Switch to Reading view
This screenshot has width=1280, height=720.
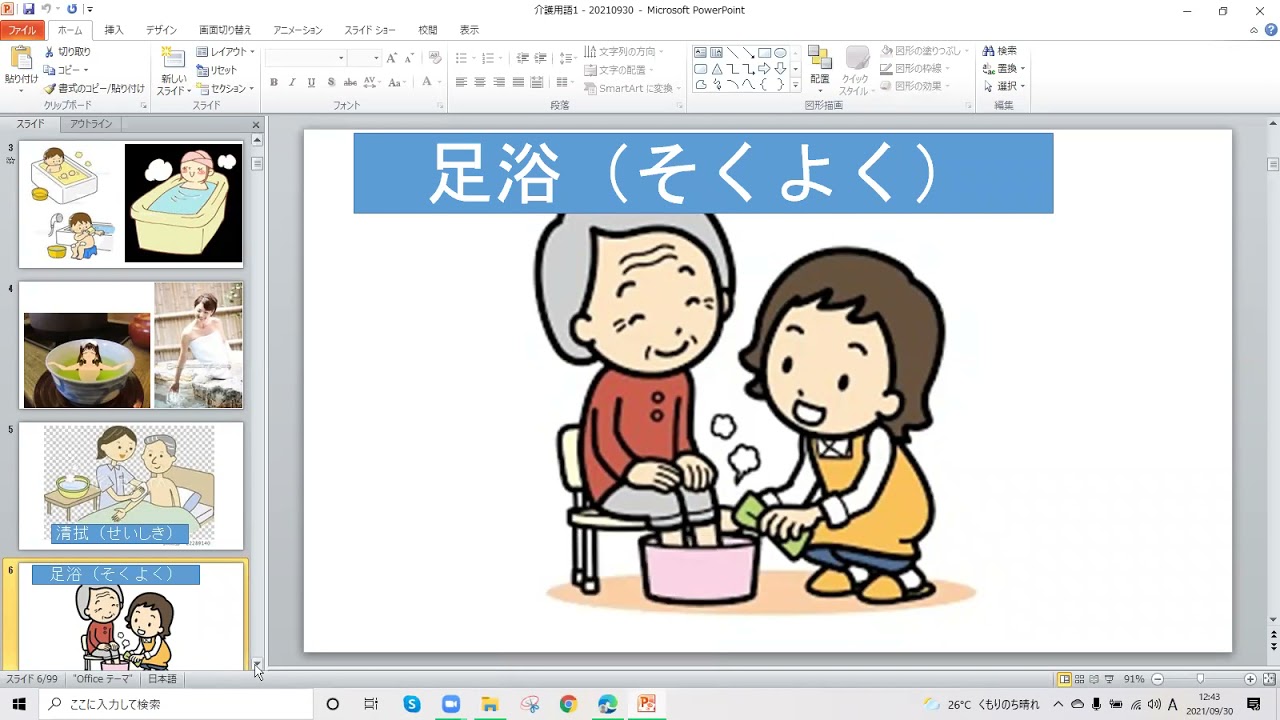(1093, 679)
